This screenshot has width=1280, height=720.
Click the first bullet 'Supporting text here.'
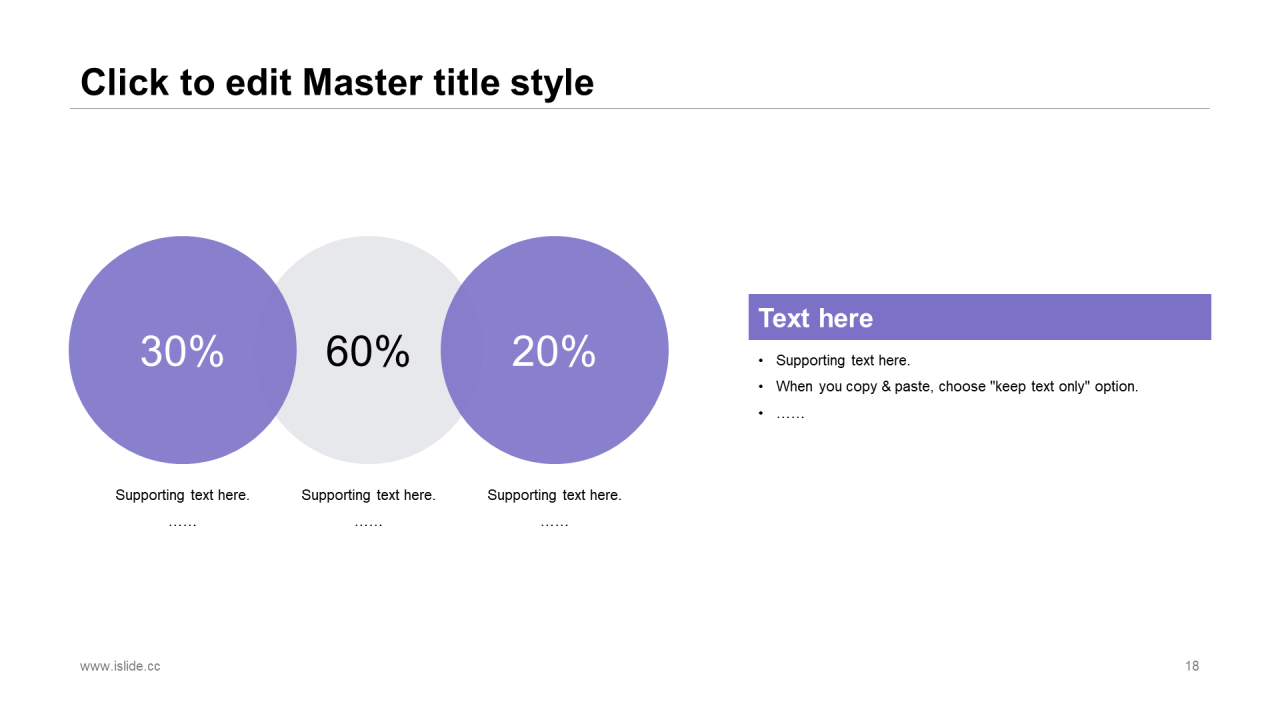(843, 360)
